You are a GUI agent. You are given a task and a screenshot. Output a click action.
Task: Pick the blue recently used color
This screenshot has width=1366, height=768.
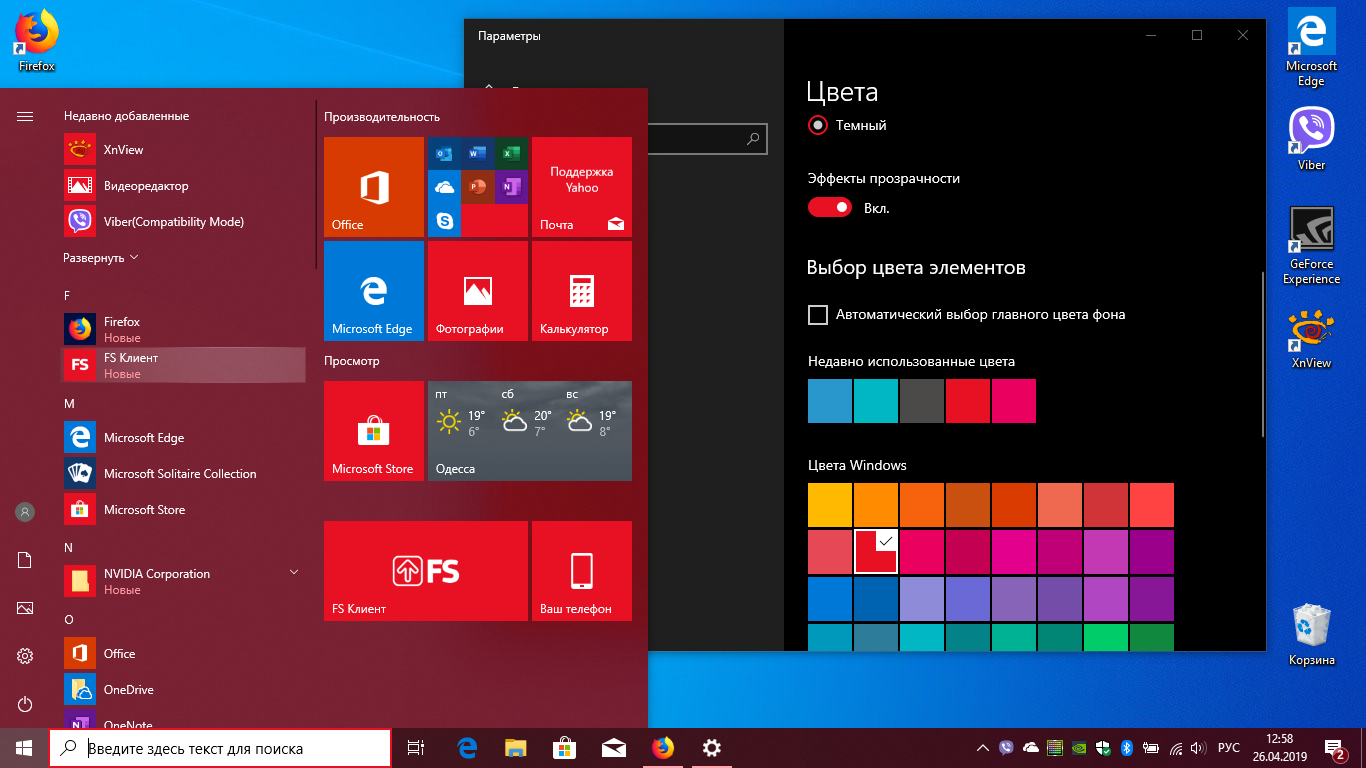coord(830,401)
